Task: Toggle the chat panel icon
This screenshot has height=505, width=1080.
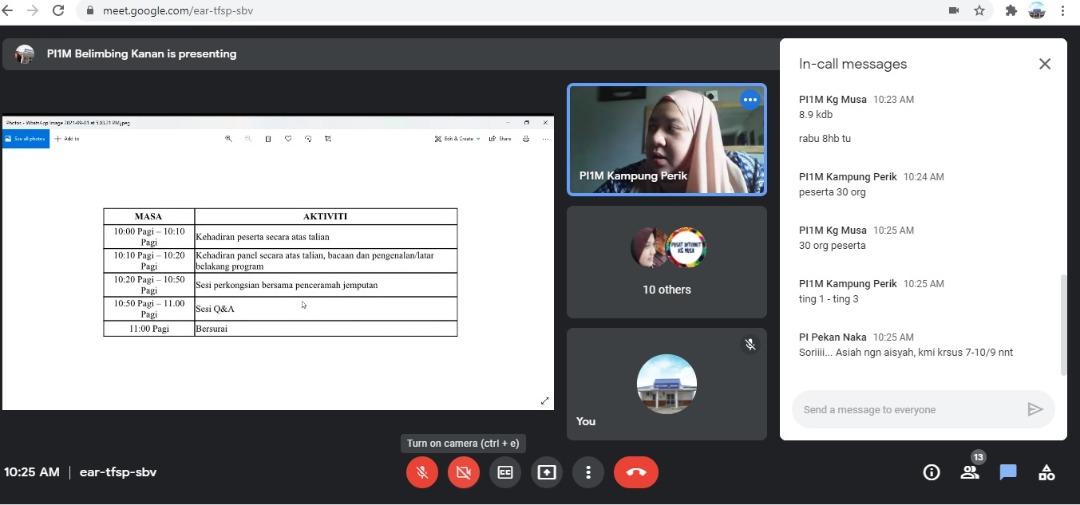Action: 1008,472
